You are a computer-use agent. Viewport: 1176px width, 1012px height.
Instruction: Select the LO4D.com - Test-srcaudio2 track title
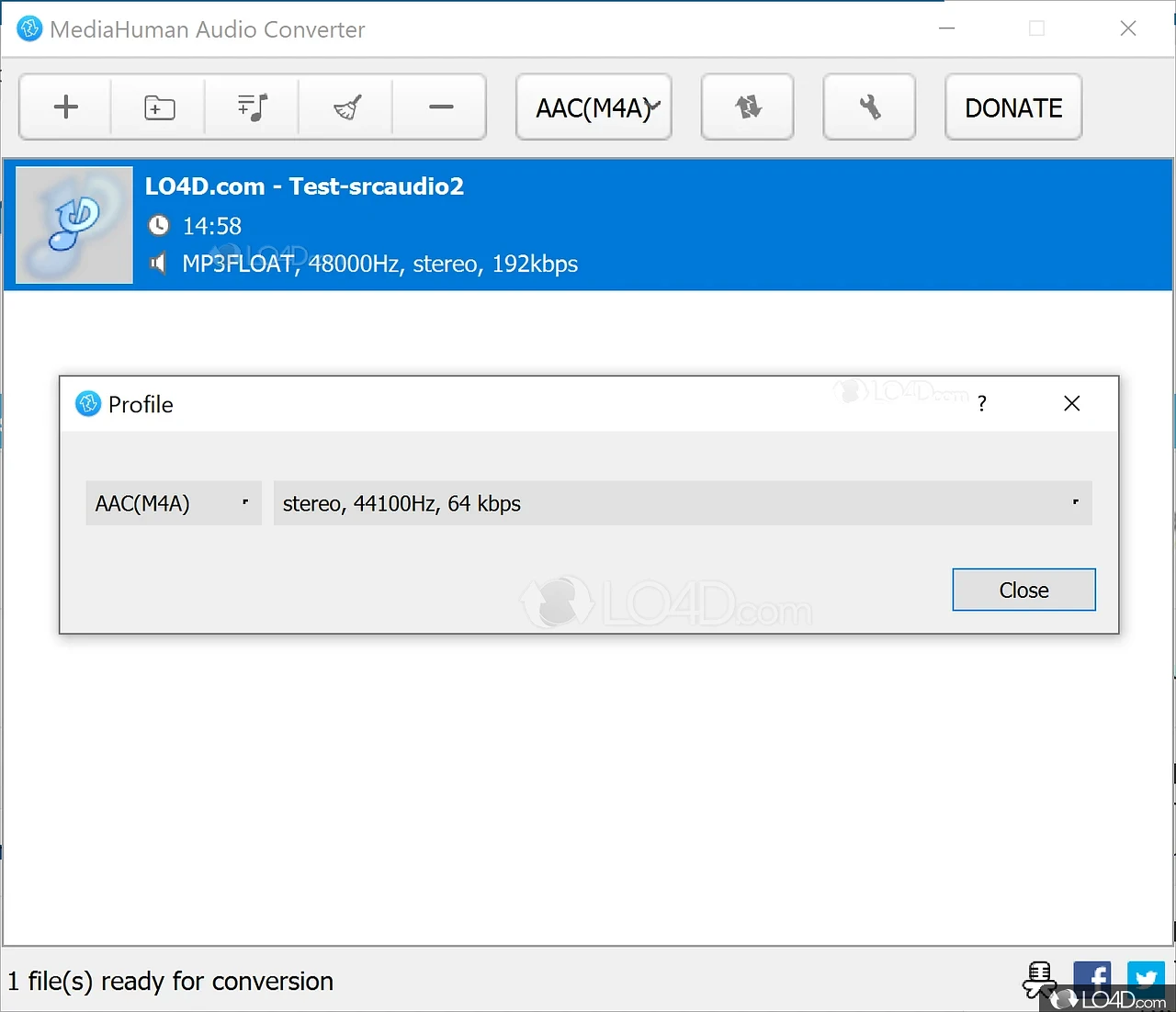[304, 186]
